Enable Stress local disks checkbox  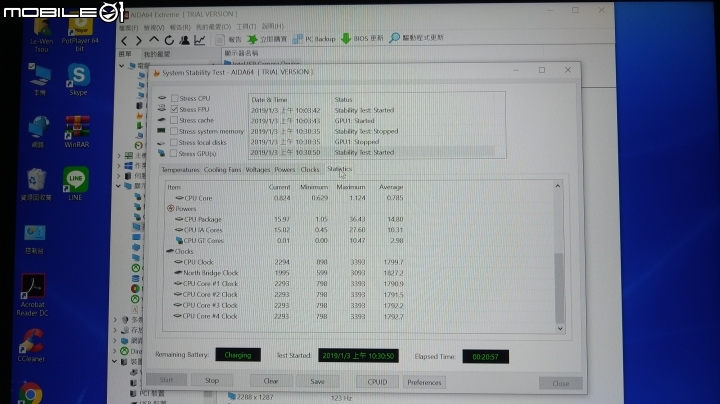174,142
